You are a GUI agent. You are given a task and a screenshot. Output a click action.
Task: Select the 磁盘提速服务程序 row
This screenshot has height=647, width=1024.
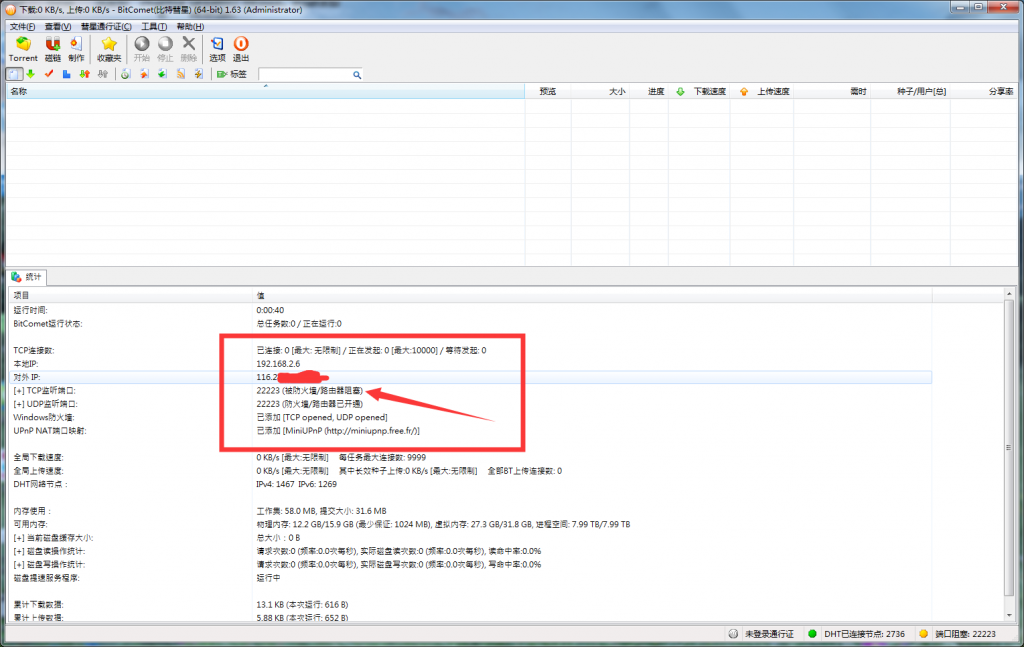pyautogui.click(x=470, y=578)
